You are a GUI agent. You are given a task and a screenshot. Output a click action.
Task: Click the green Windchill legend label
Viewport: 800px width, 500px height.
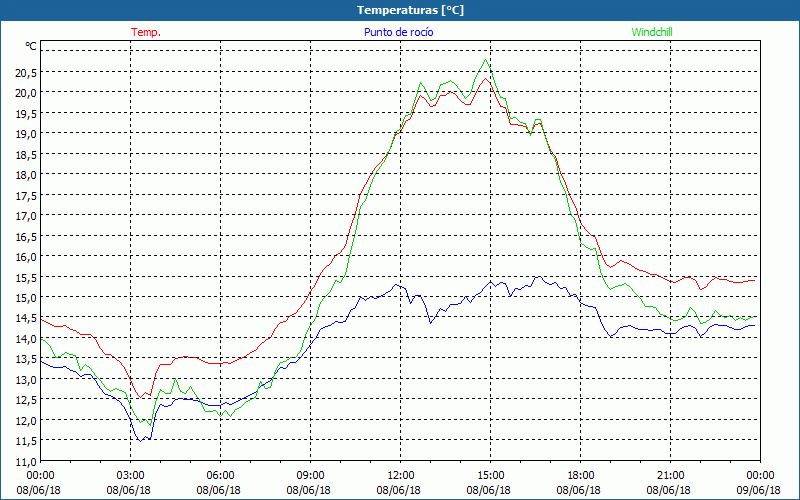pos(652,32)
